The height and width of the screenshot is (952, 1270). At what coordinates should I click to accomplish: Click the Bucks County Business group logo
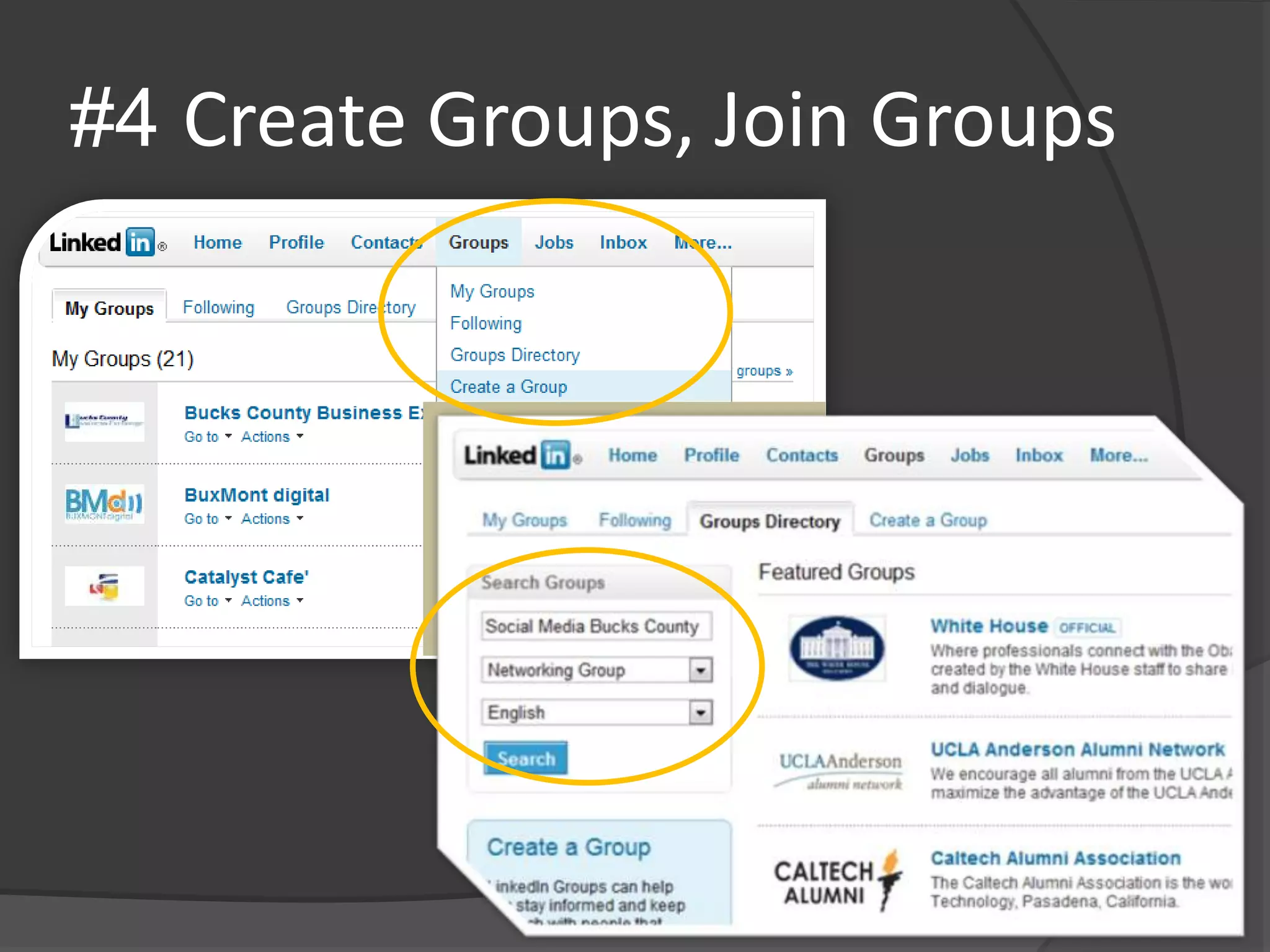pos(104,421)
